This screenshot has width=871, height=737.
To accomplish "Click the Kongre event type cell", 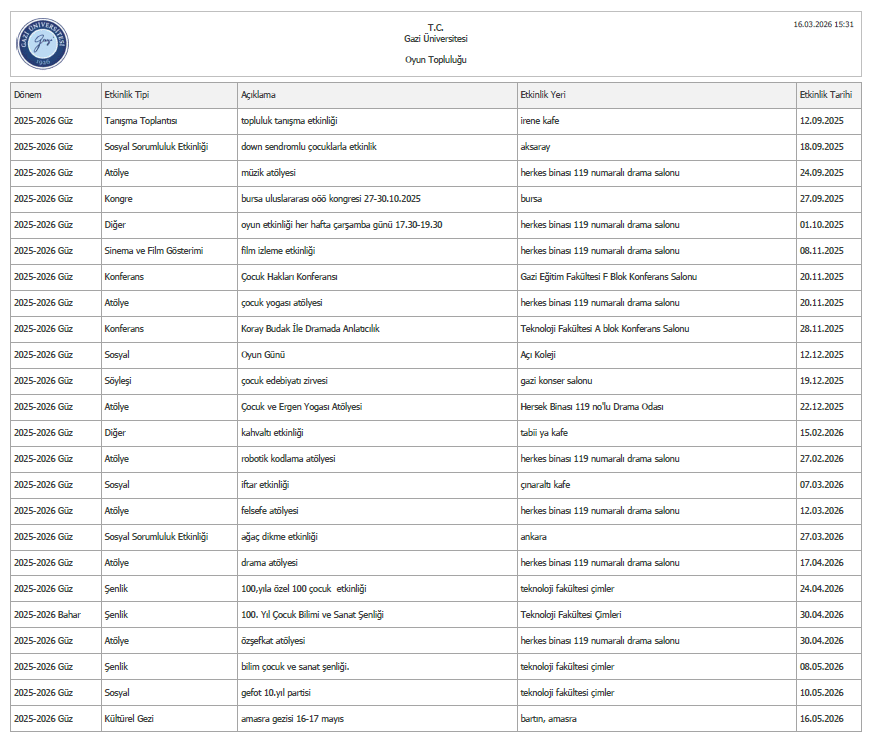I will tap(119, 199).
